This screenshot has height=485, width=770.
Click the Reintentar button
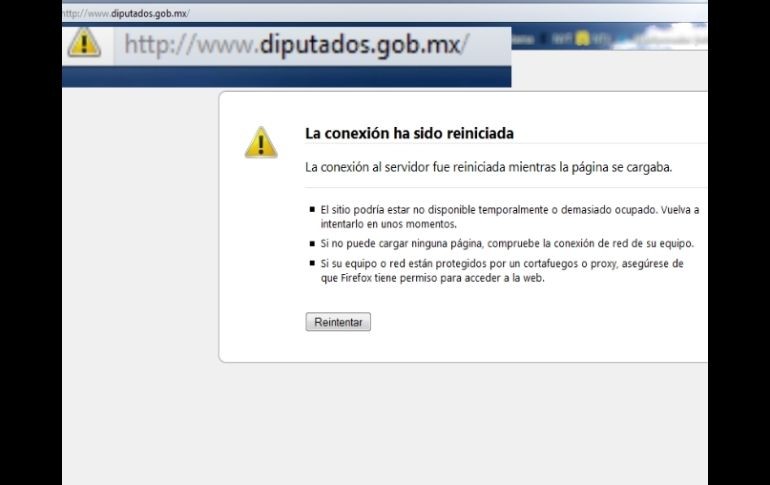click(338, 322)
